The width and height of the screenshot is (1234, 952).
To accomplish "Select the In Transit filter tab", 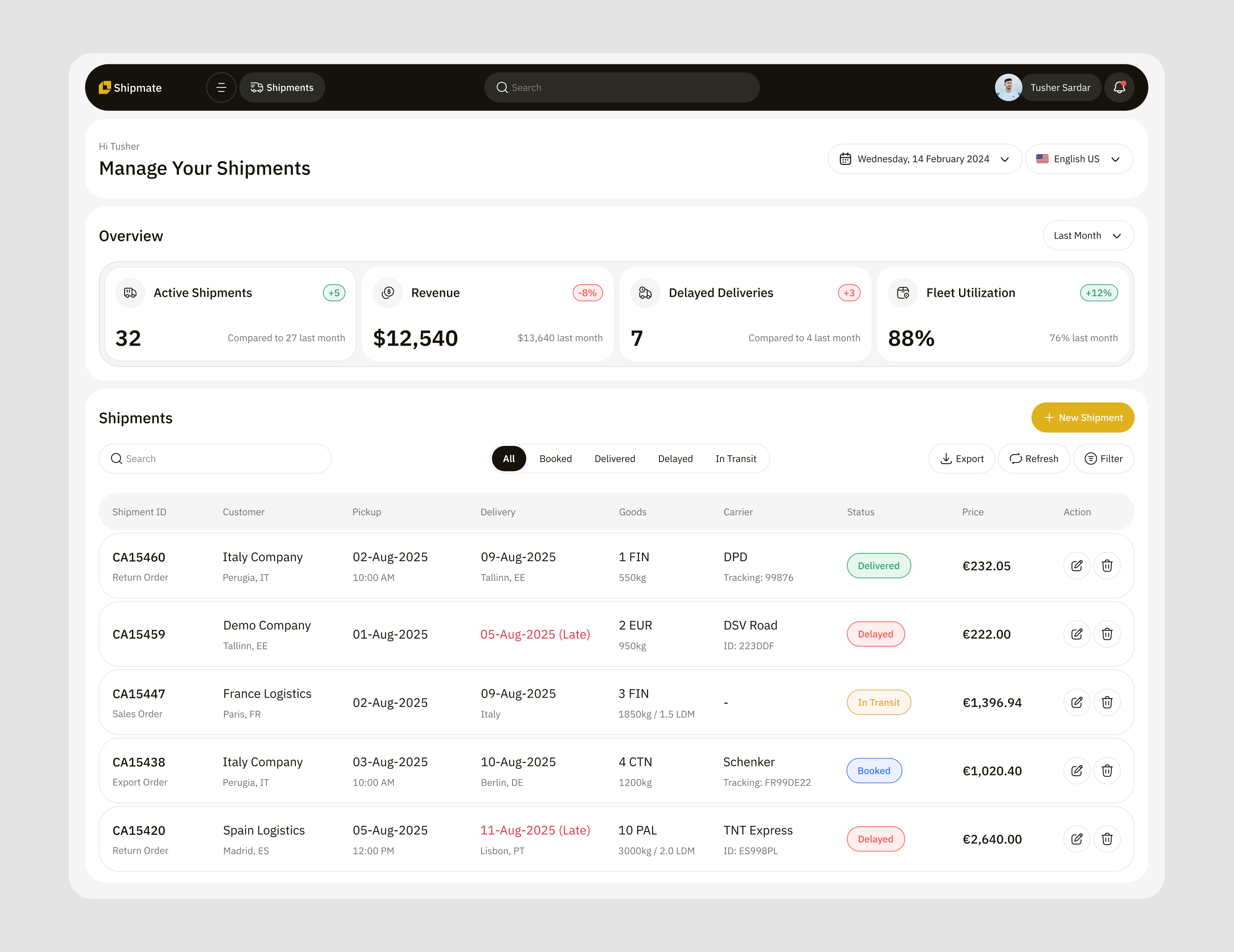I will 736,459.
